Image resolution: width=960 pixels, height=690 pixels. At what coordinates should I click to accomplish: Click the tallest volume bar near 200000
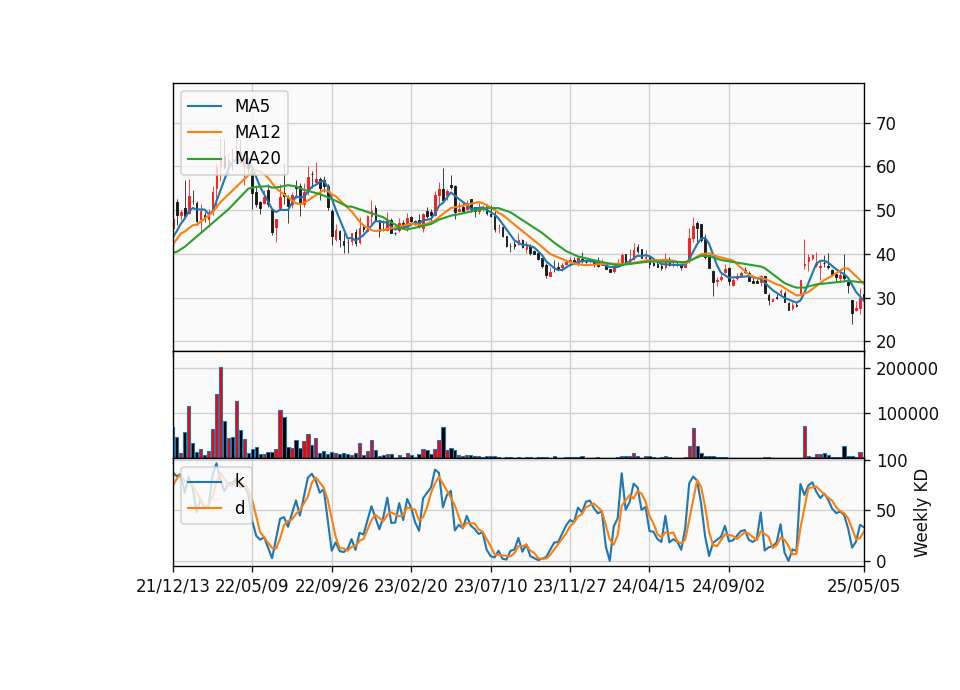click(x=221, y=413)
